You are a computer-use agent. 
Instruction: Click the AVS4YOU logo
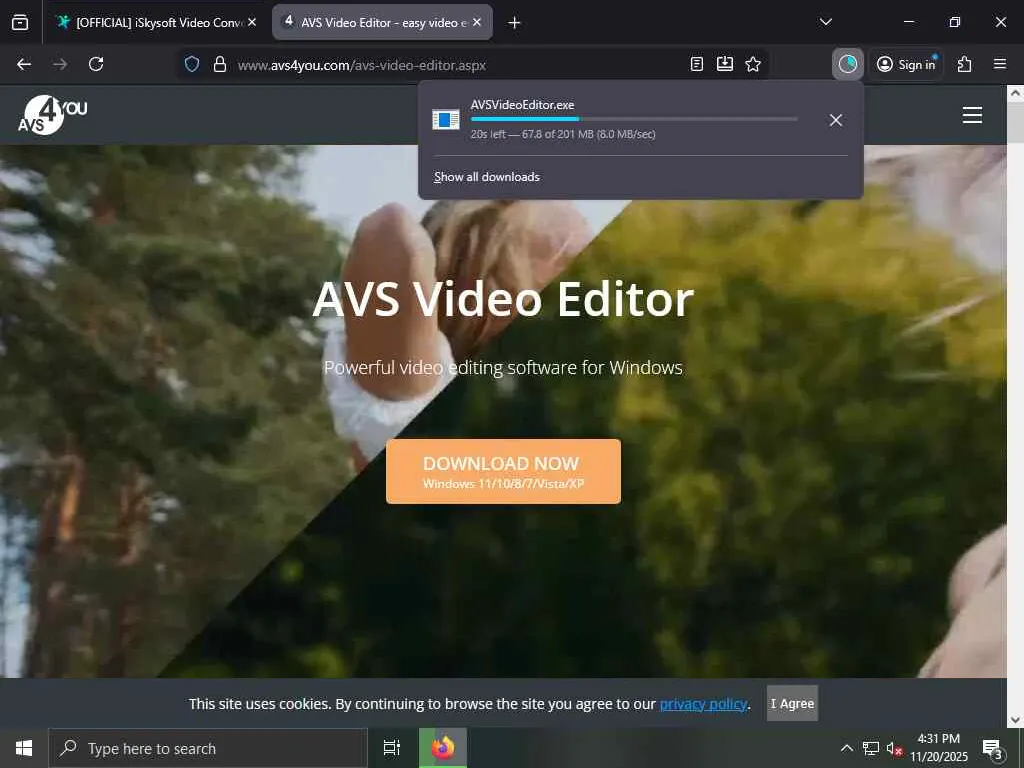click(52, 115)
